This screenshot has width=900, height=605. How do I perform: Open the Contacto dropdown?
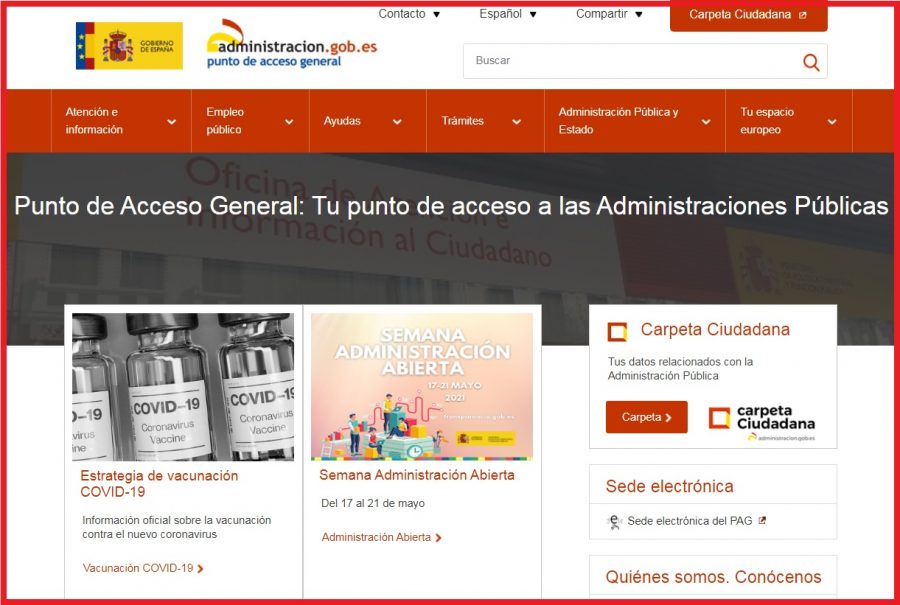pos(409,14)
